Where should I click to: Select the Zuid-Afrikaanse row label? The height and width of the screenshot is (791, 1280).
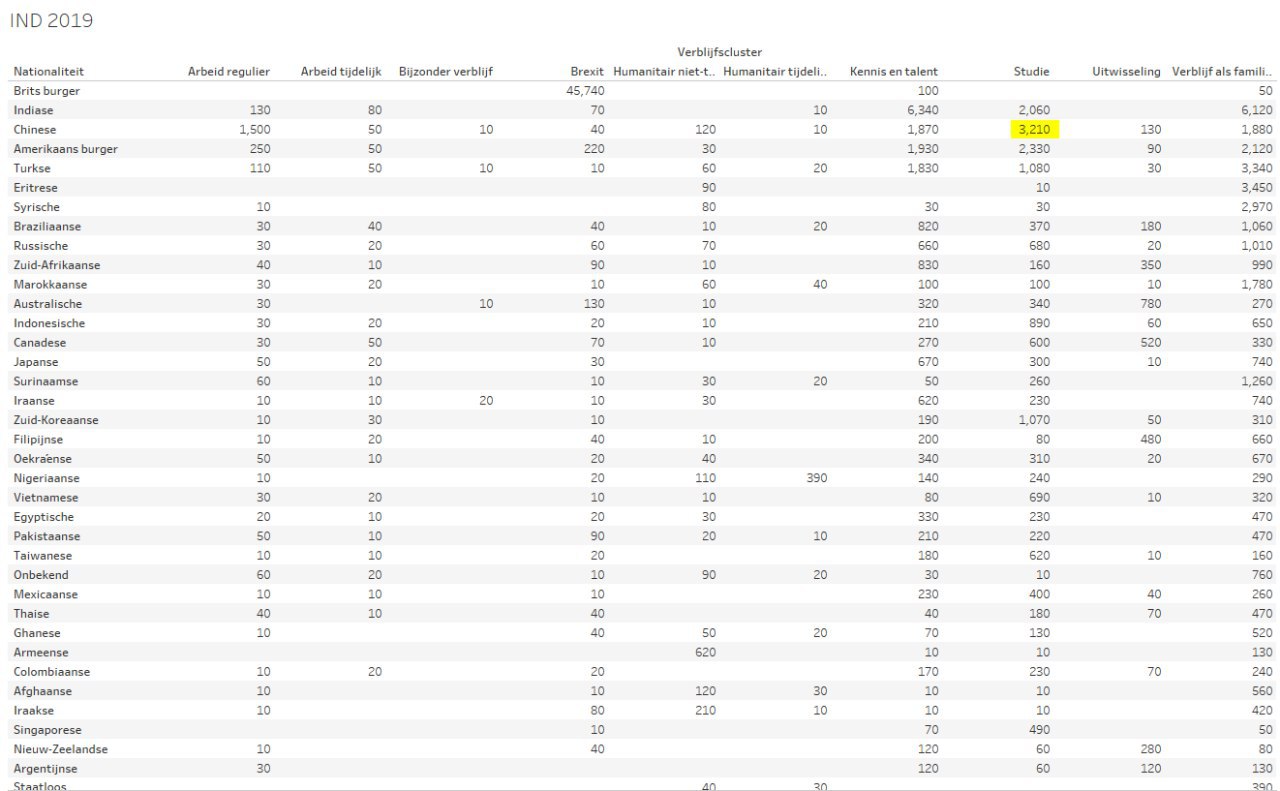tap(57, 265)
